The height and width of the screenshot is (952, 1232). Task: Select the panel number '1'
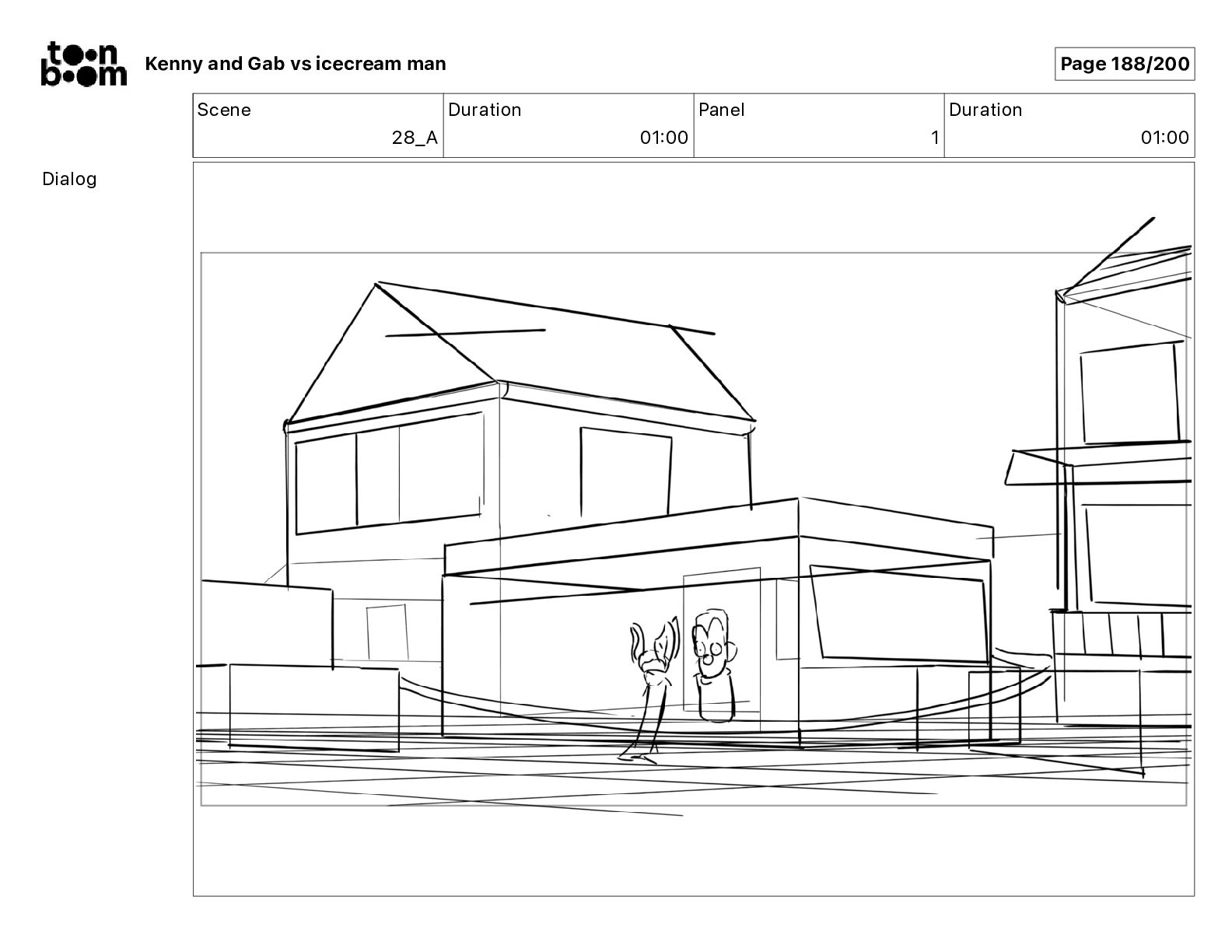(935, 138)
